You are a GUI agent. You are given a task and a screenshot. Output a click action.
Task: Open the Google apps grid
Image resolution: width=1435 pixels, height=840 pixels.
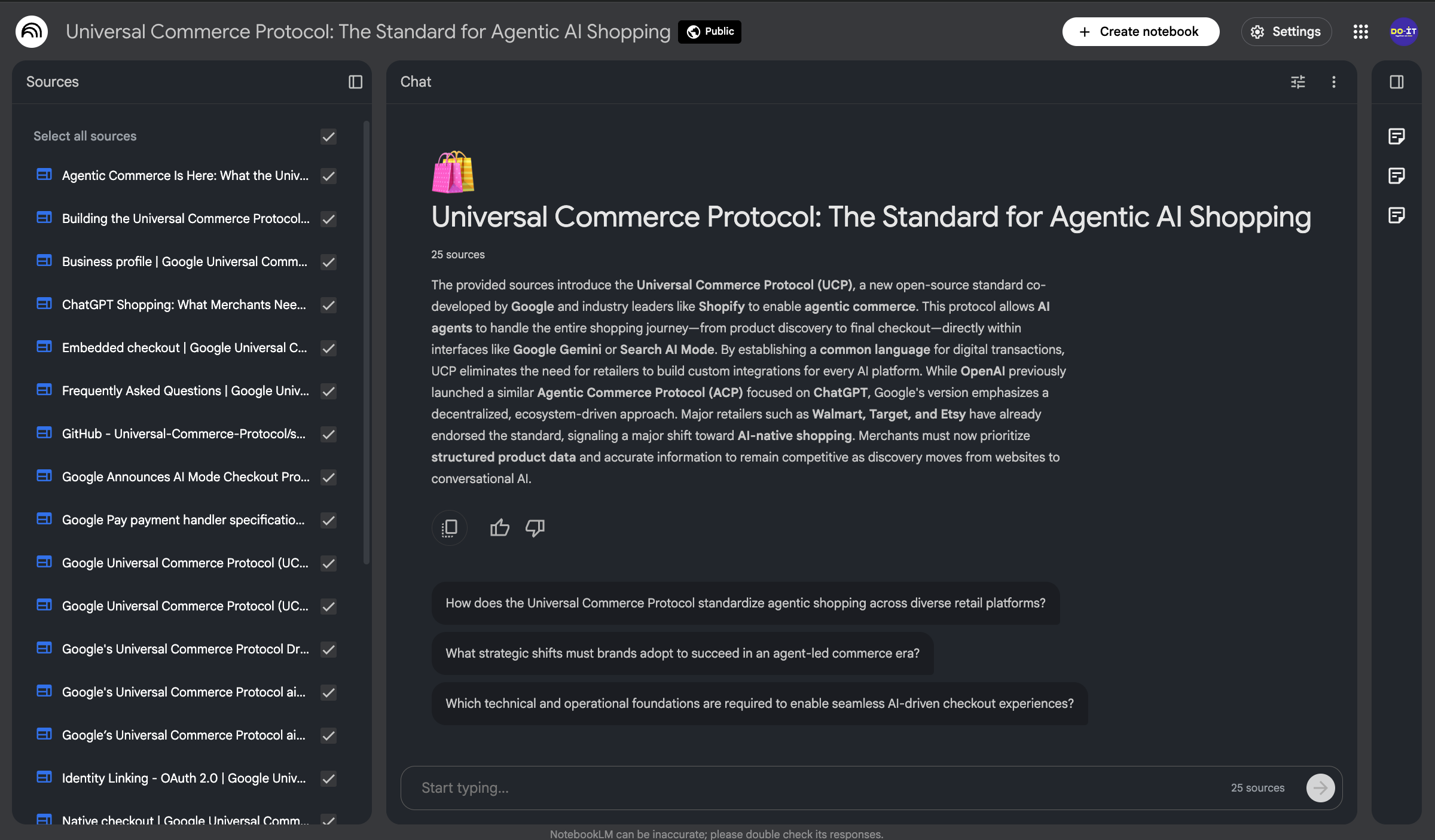tap(1360, 32)
